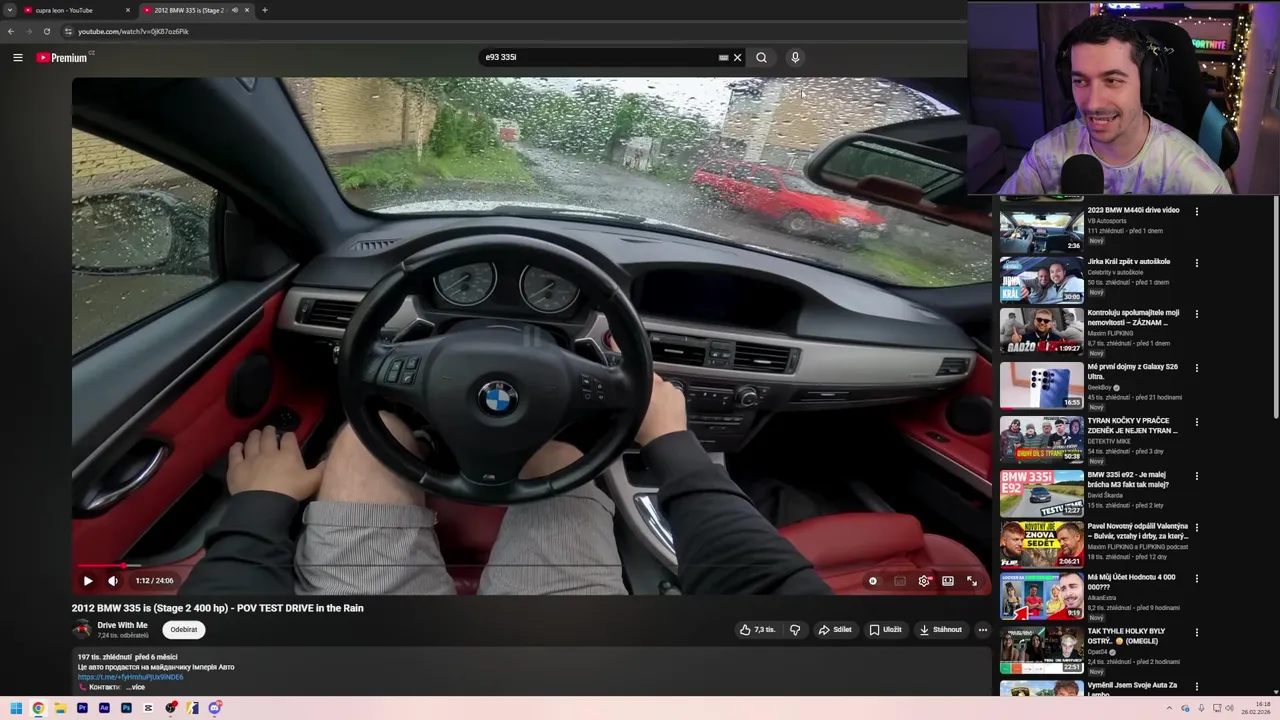Click the Uložit save button
This screenshot has width=1280, height=720.
885,630
